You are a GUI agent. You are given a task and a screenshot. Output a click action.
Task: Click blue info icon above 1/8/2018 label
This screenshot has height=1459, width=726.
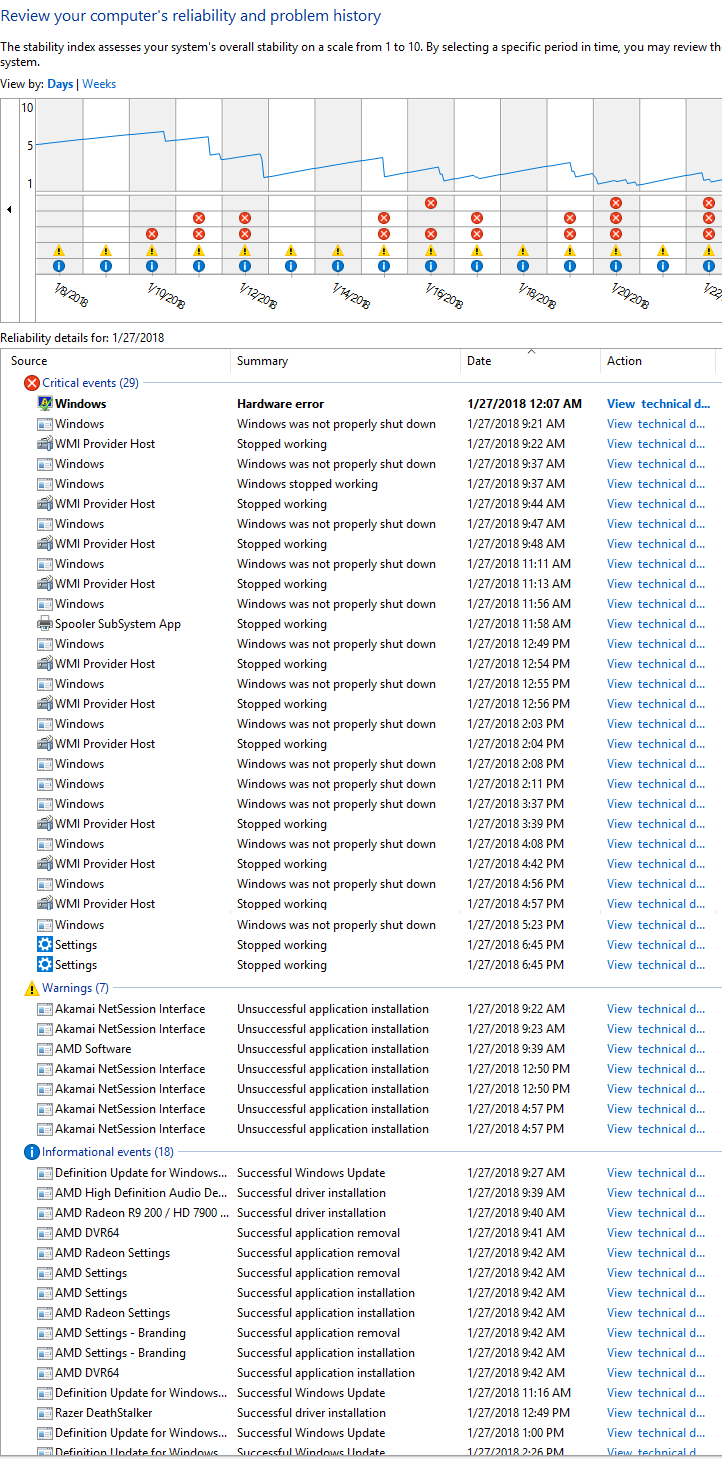click(x=58, y=266)
